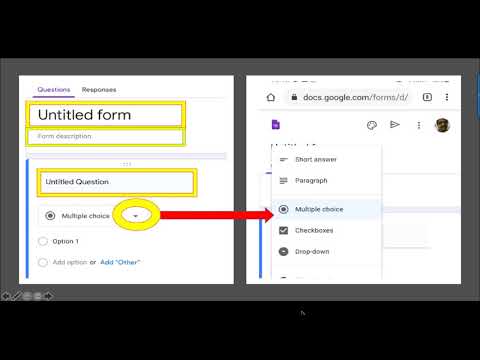The image size is (480, 360).
Task: Click the Multiple choice radio icon in the menu
Action: (283, 209)
